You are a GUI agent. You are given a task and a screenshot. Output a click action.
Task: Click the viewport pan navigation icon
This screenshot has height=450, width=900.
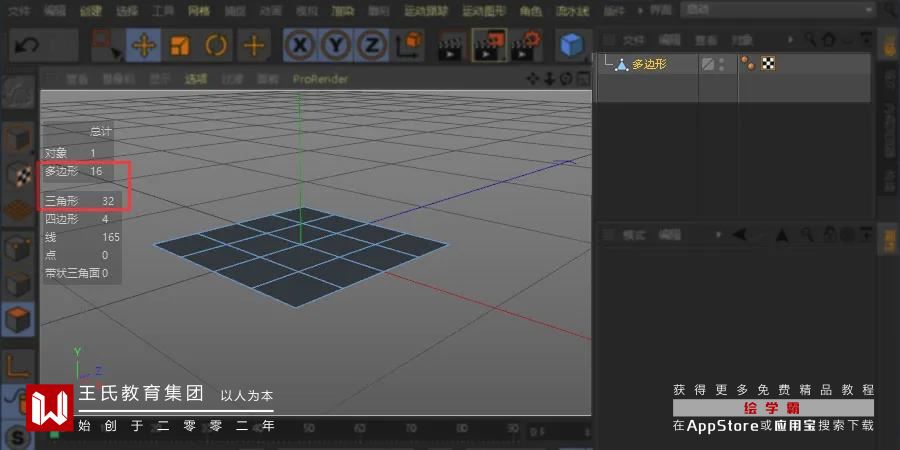[x=532, y=79]
